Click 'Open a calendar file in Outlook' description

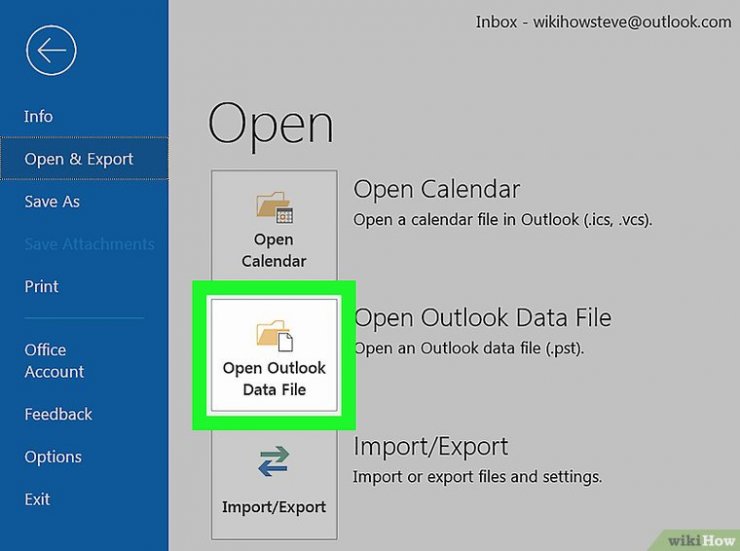click(503, 220)
